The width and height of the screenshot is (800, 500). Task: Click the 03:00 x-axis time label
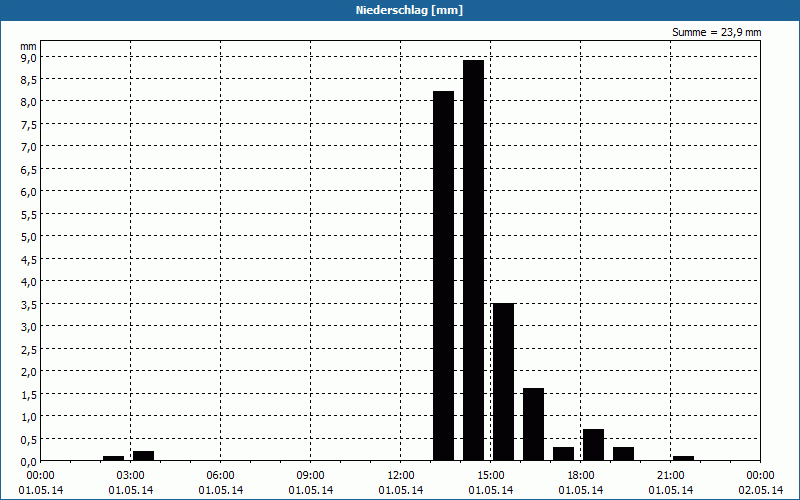(131, 476)
